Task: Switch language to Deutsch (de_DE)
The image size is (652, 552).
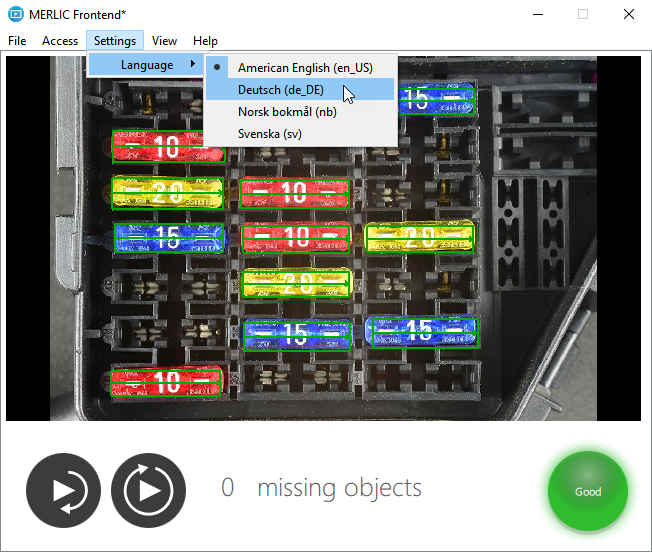Action: click(x=280, y=89)
